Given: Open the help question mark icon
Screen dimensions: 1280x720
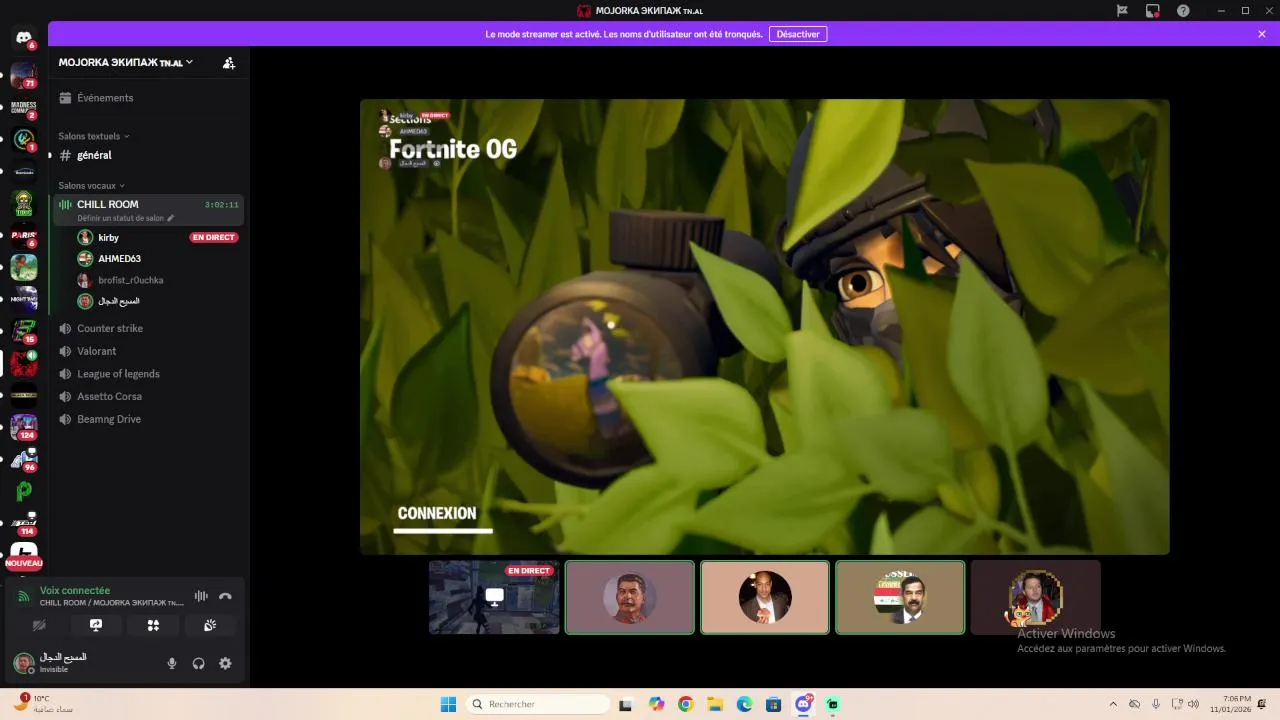Looking at the screenshot, I should click(1183, 10).
